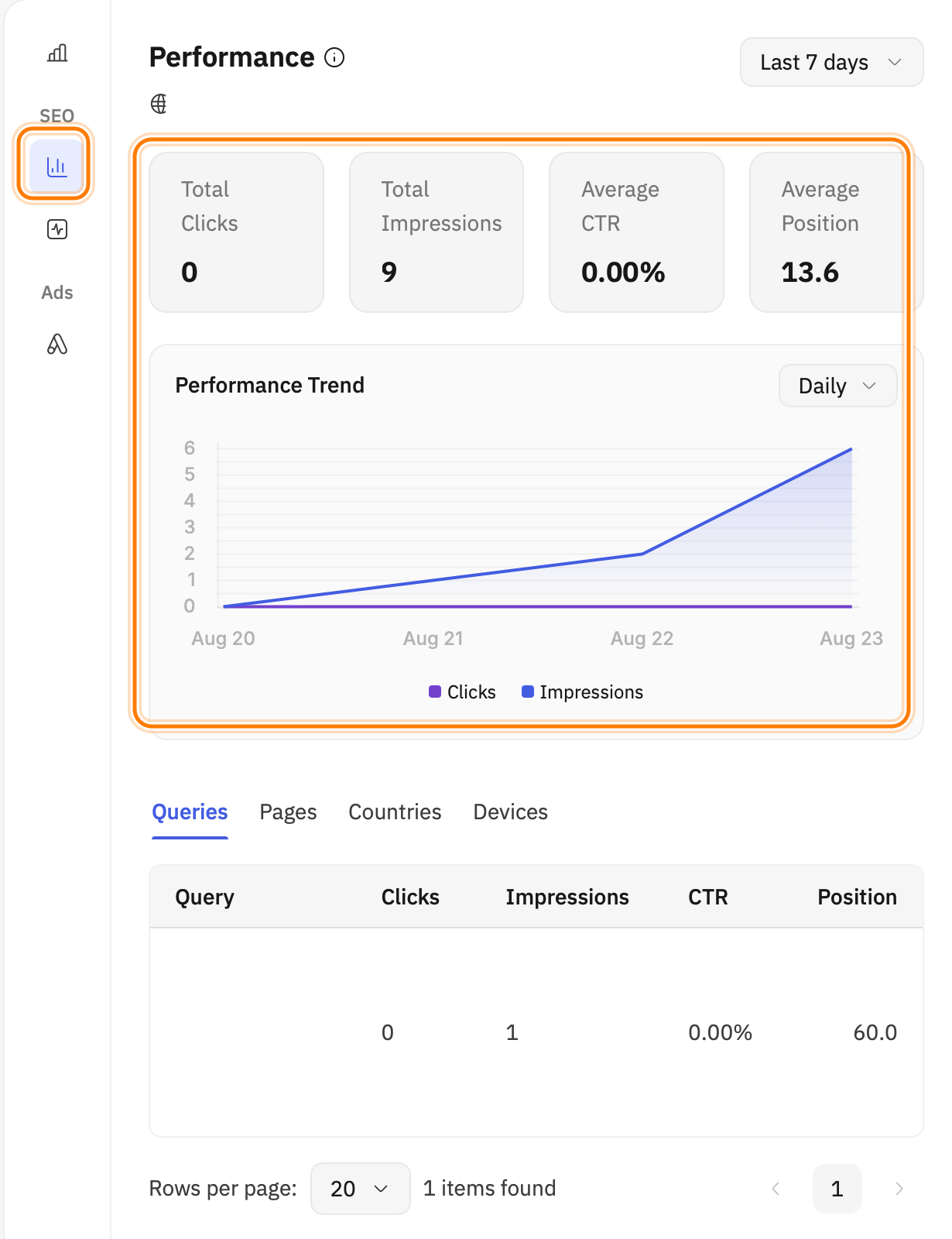Select the SEO performance chart icon
Image resolution: width=952 pixels, height=1239 pixels.
57,166
